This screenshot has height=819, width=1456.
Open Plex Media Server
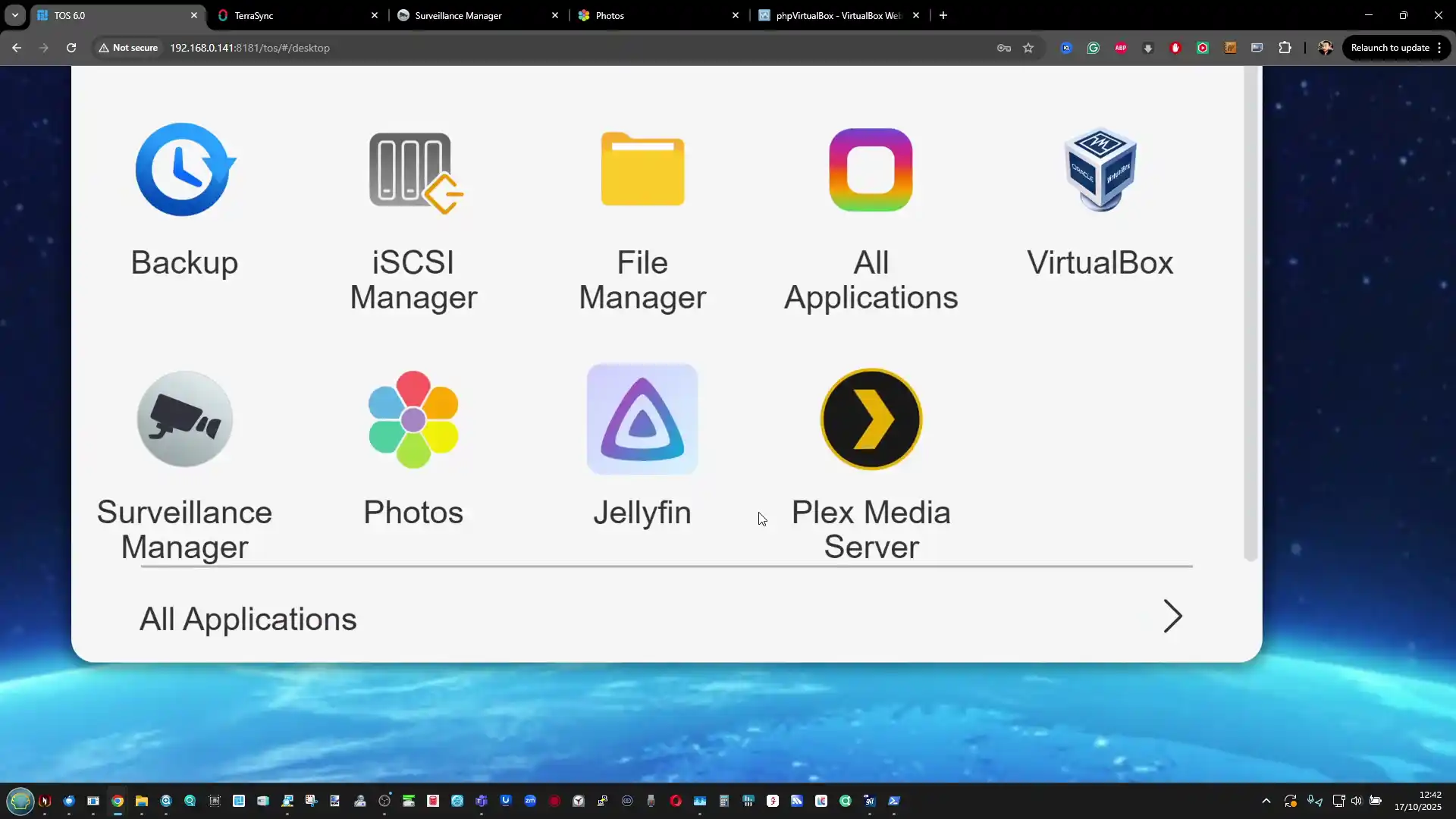click(x=871, y=419)
